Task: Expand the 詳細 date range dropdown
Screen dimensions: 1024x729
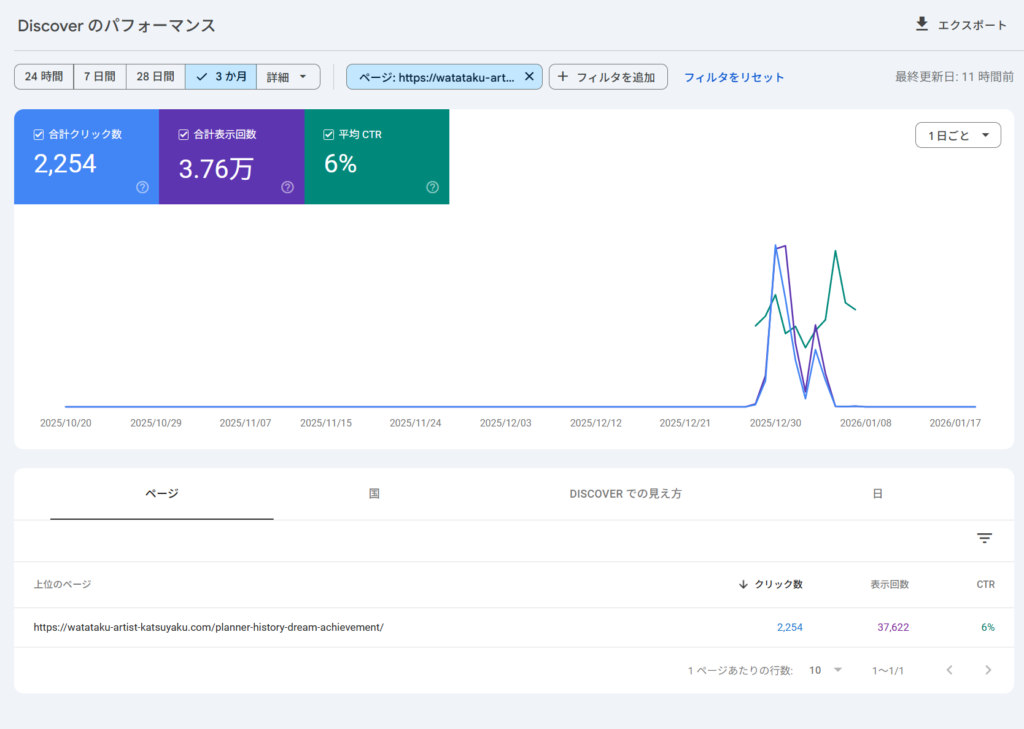Action: point(288,76)
